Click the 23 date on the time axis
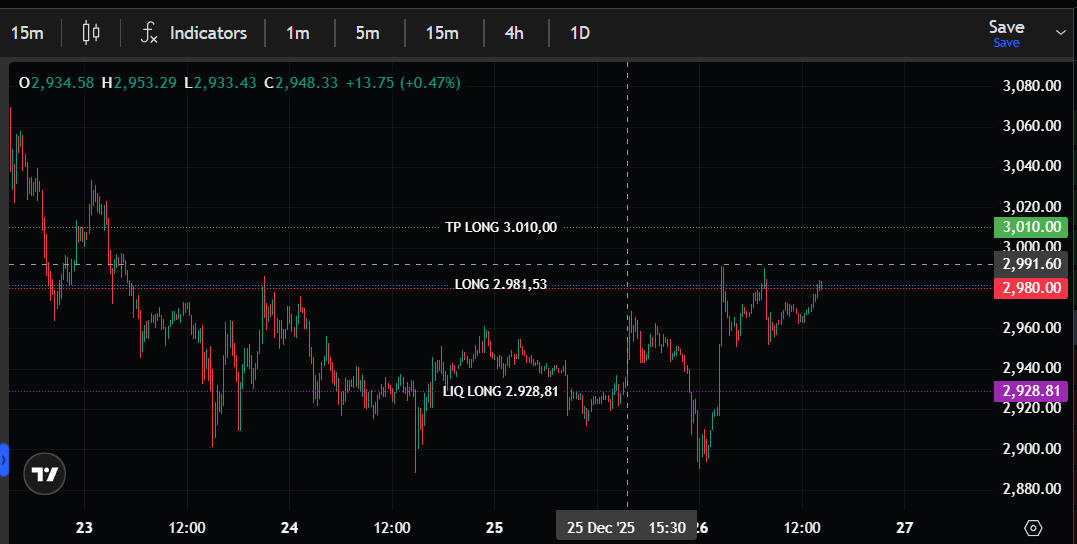Image resolution: width=1077 pixels, height=544 pixels. 84,528
